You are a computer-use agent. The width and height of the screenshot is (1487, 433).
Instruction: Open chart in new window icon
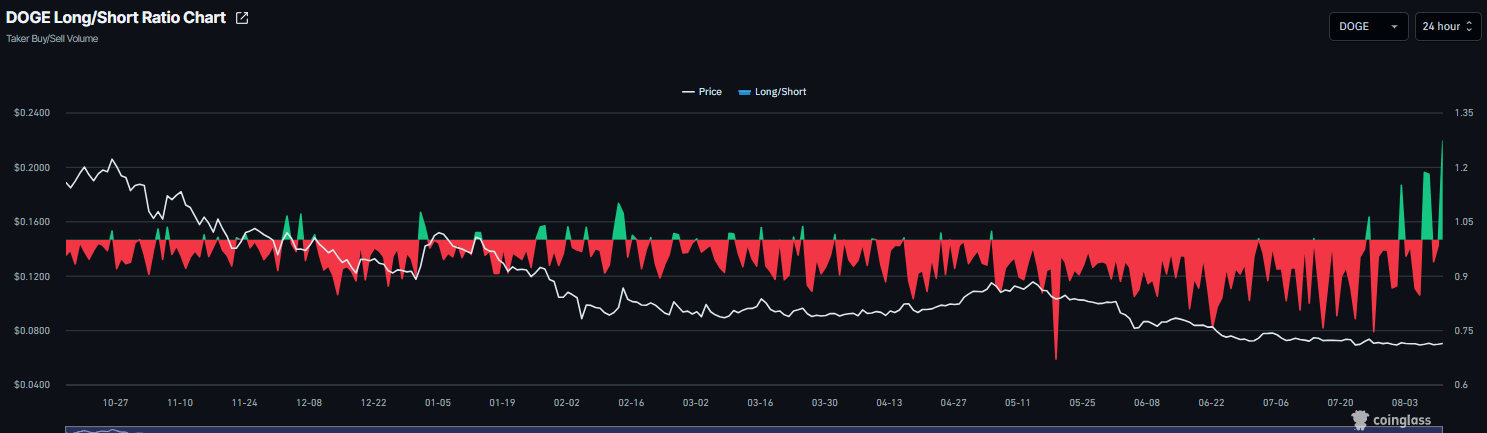[241, 18]
